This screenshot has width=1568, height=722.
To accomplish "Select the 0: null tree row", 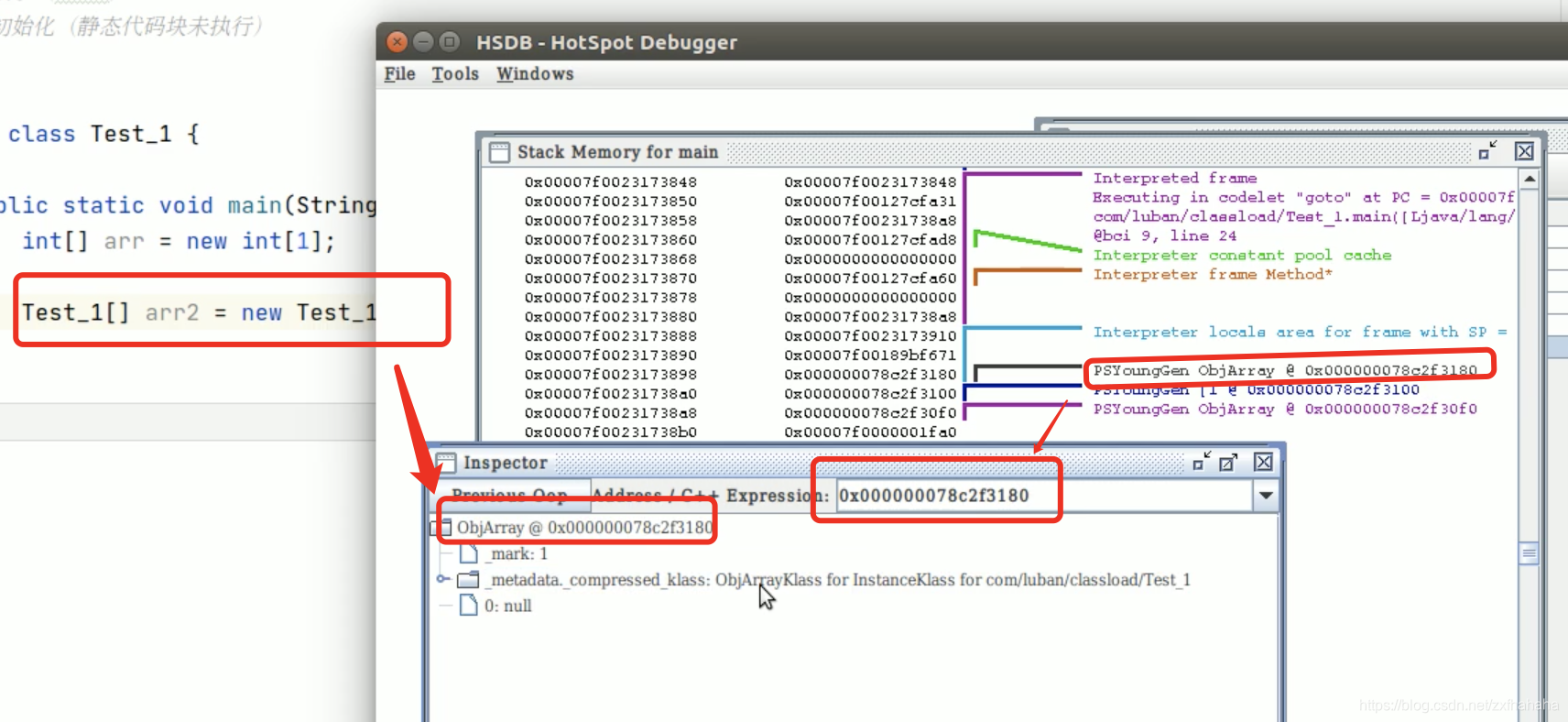I will [x=507, y=606].
